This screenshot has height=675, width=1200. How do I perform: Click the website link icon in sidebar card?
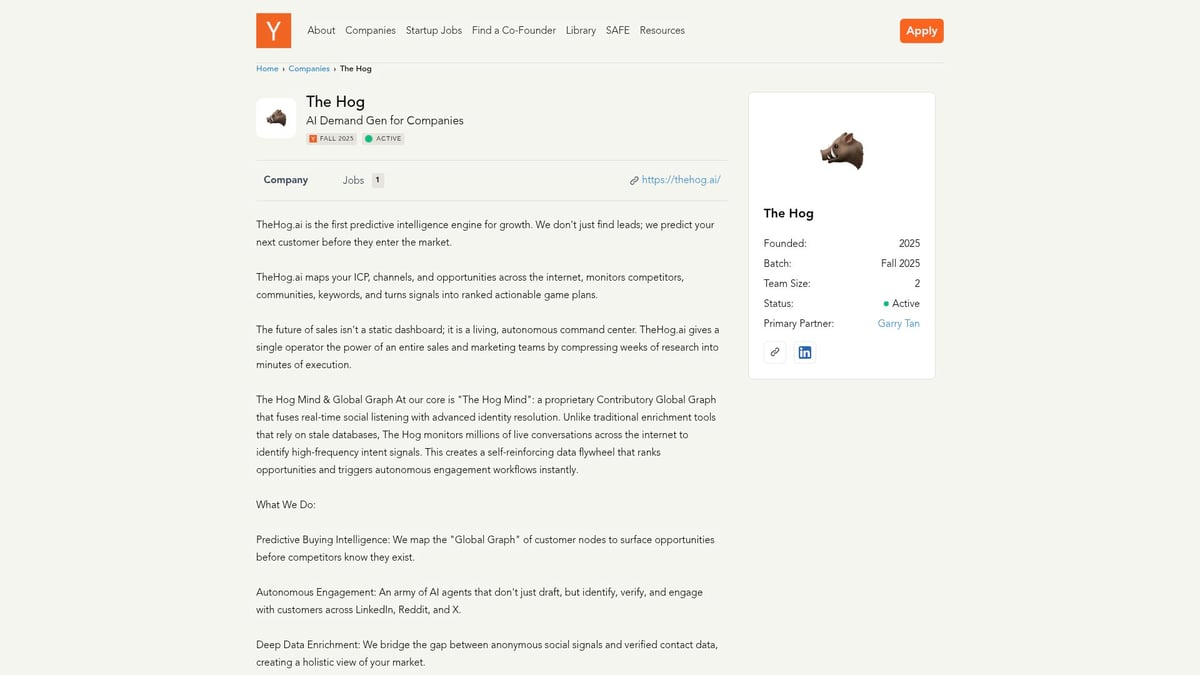point(775,352)
